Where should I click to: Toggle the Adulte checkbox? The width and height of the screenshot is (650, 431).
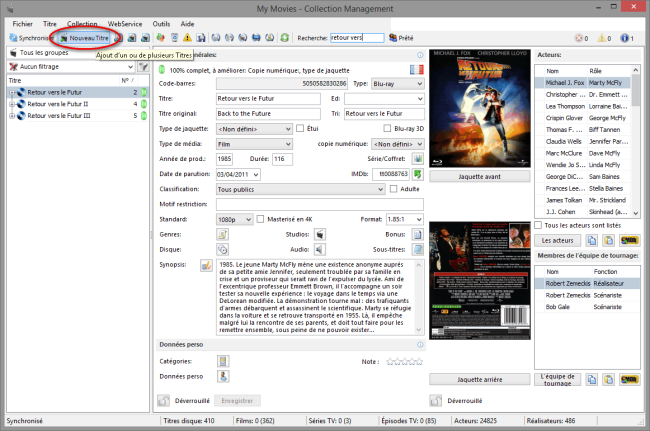[x=393, y=189]
